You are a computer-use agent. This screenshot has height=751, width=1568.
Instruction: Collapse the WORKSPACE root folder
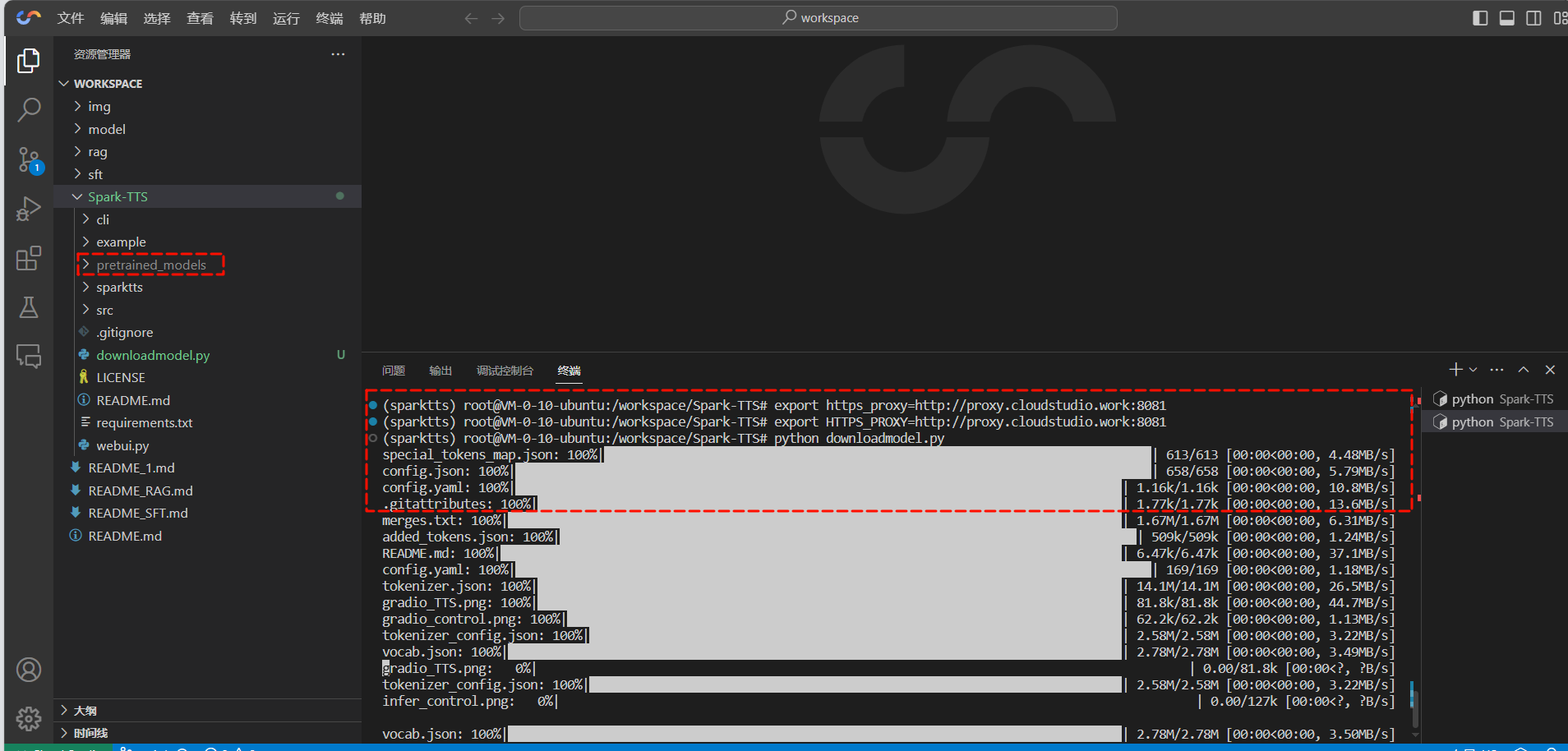pos(207,84)
